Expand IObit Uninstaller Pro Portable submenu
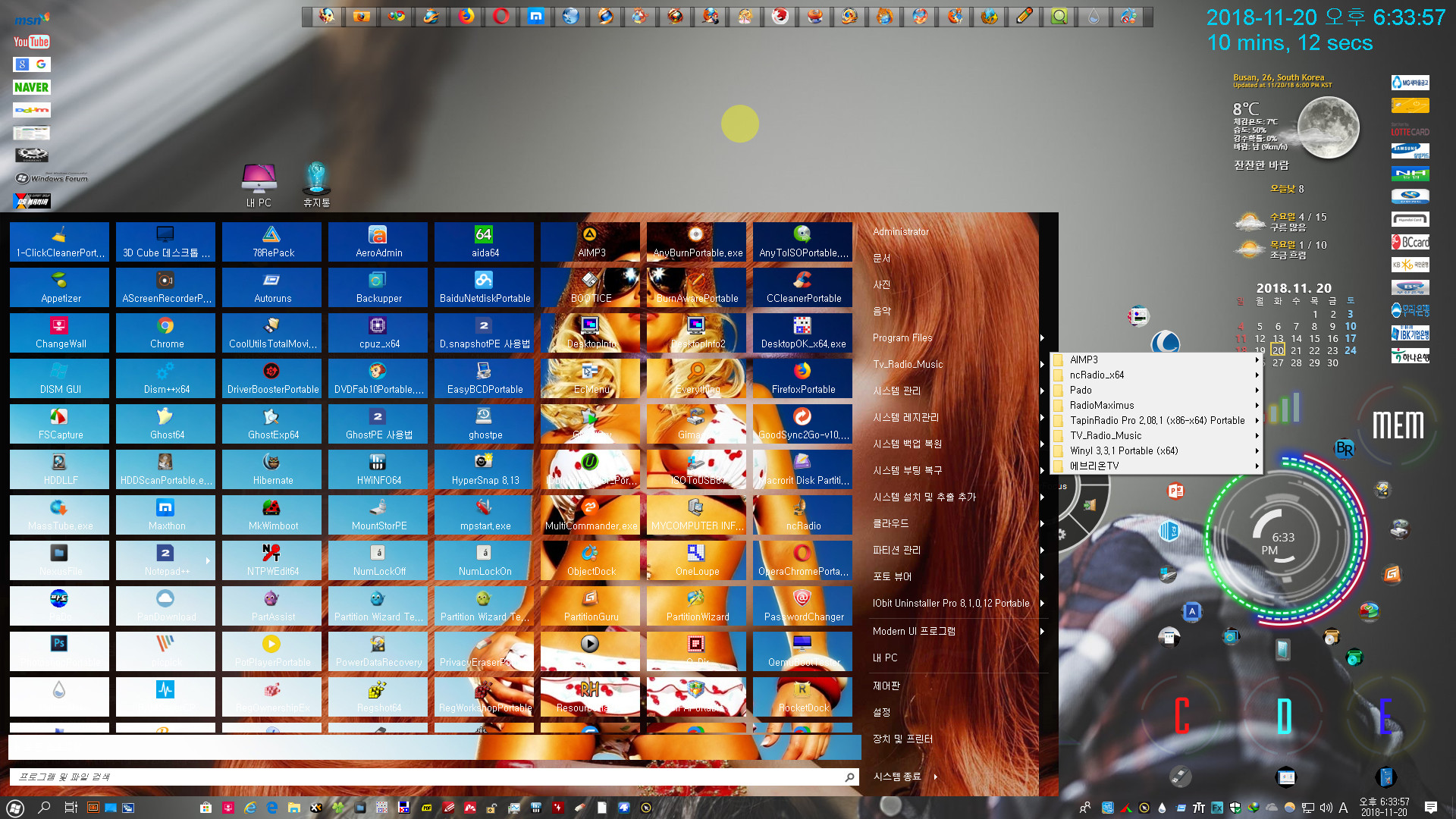The image size is (1456, 819). pyautogui.click(x=959, y=603)
